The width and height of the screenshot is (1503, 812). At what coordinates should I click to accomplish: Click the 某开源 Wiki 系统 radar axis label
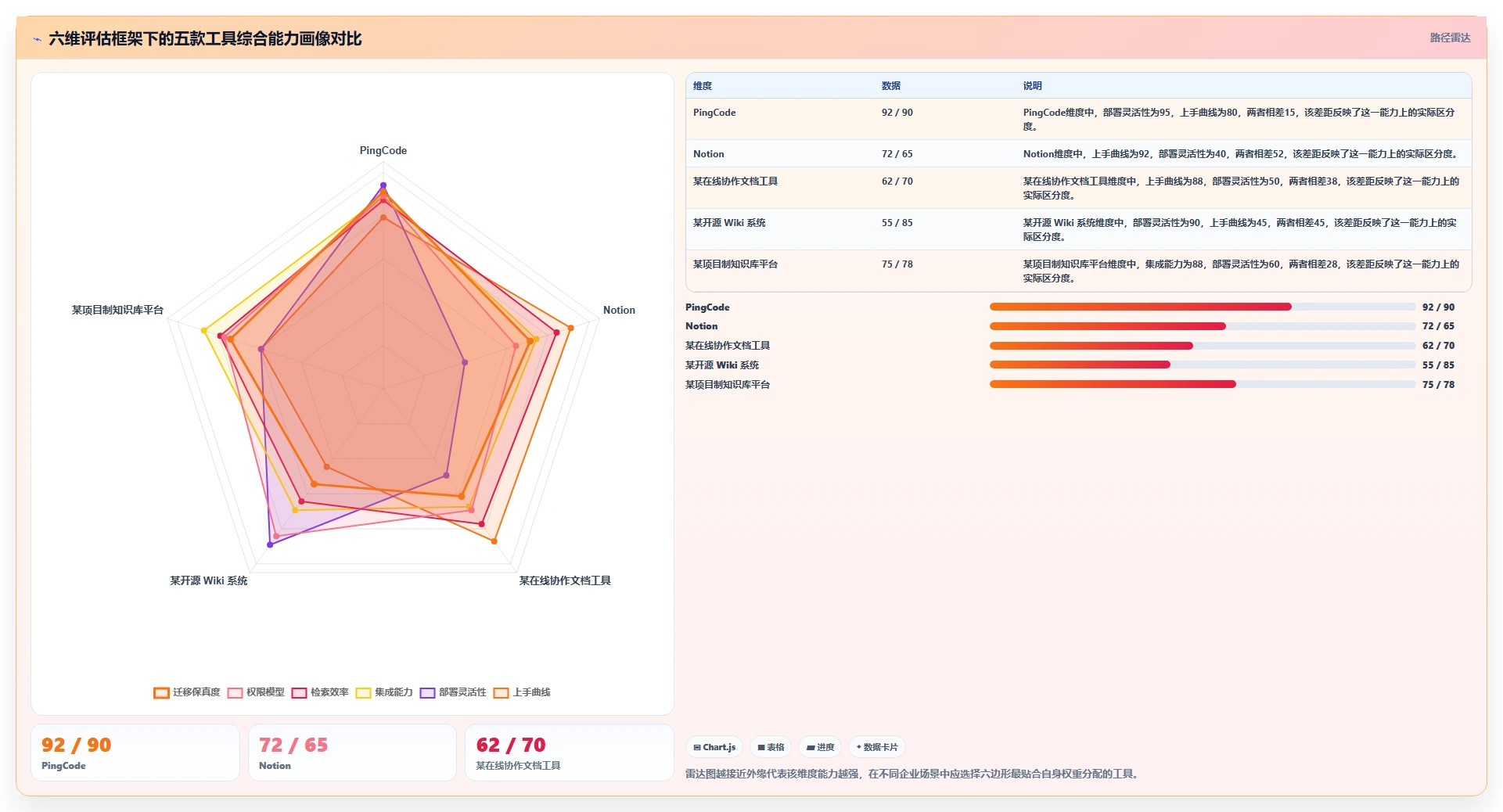click(209, 580)
